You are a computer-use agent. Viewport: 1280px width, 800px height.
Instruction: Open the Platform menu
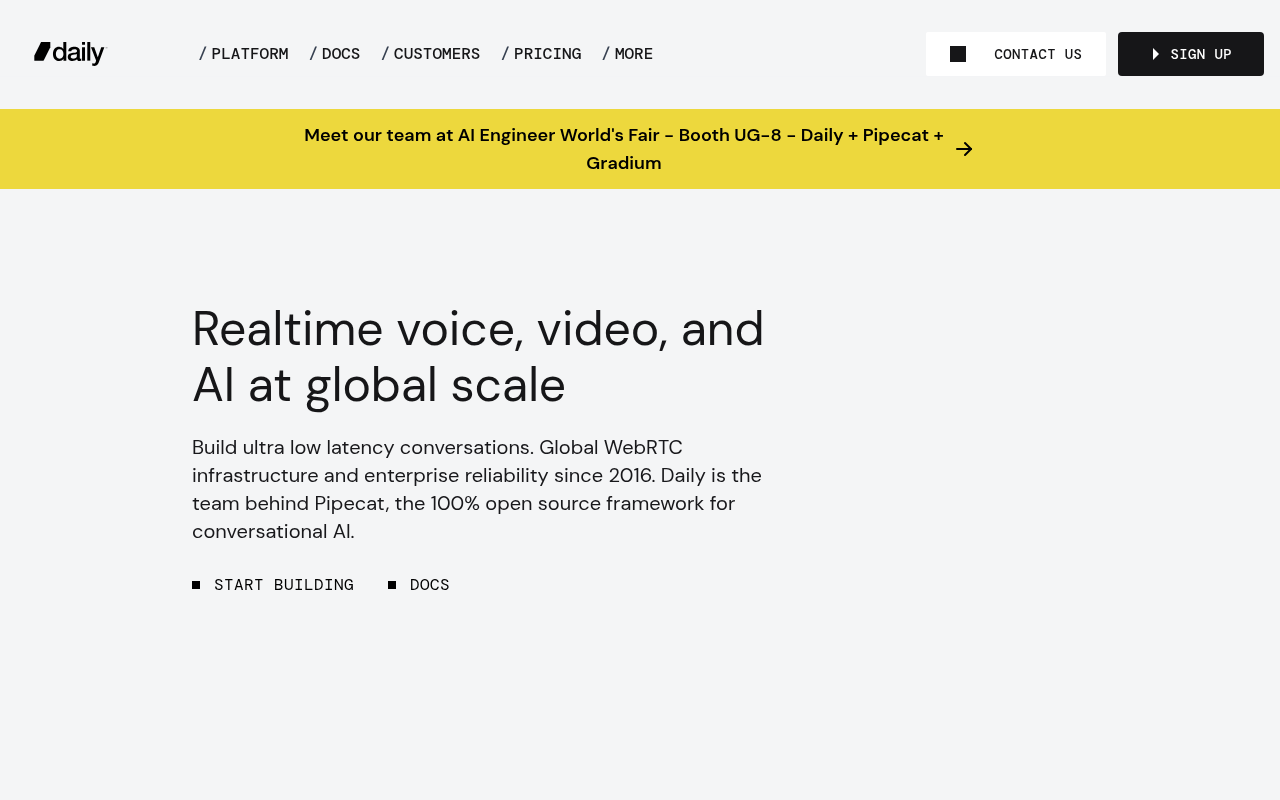pos(244,54)
